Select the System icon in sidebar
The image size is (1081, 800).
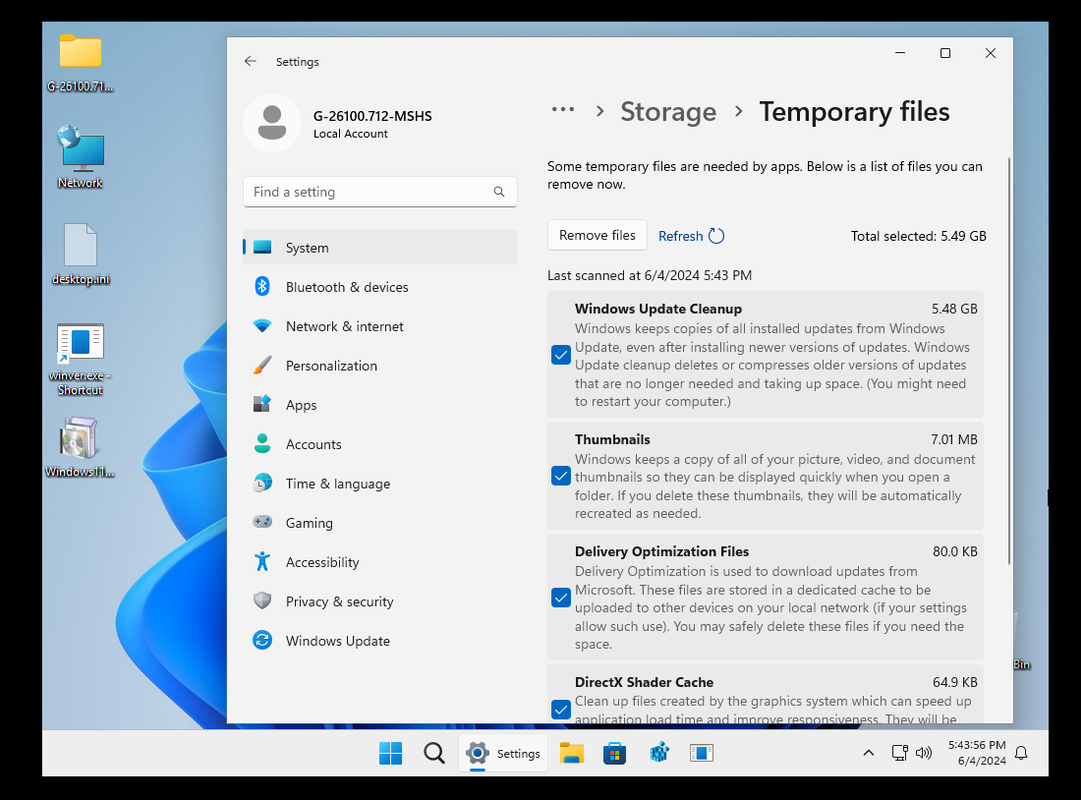(x=262, y=247)
